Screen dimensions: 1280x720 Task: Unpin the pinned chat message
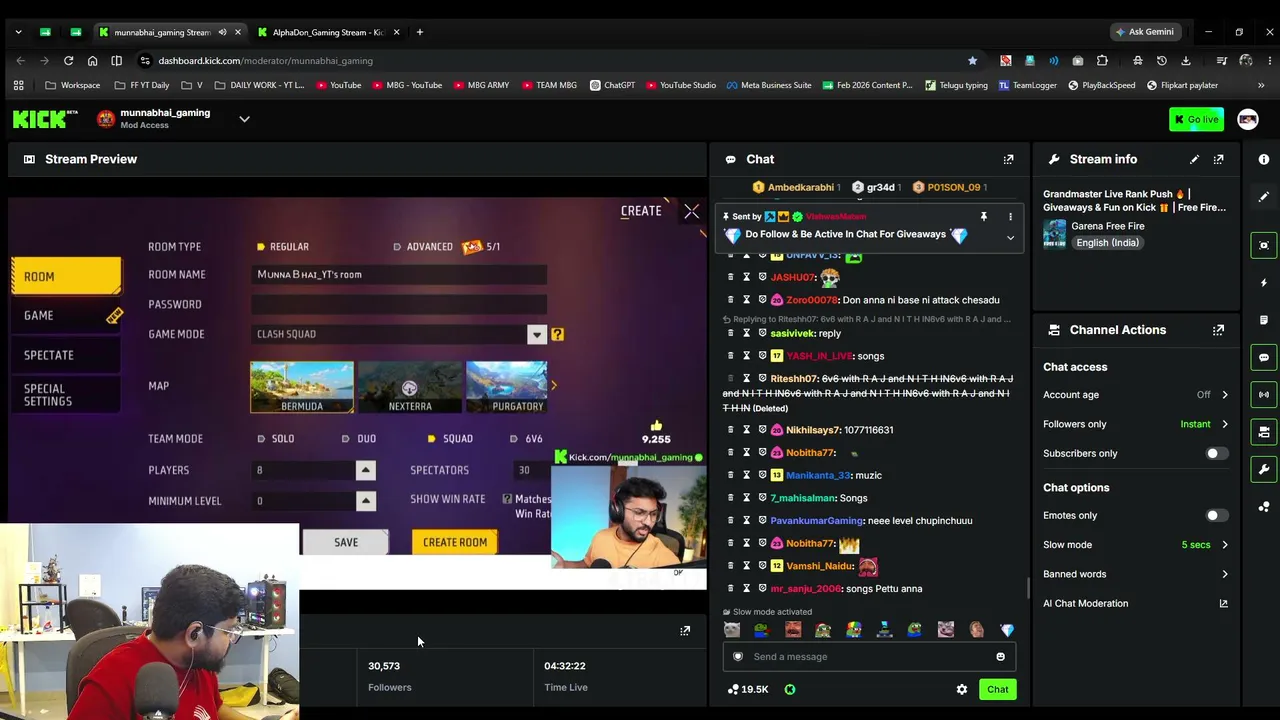point(983,217)
